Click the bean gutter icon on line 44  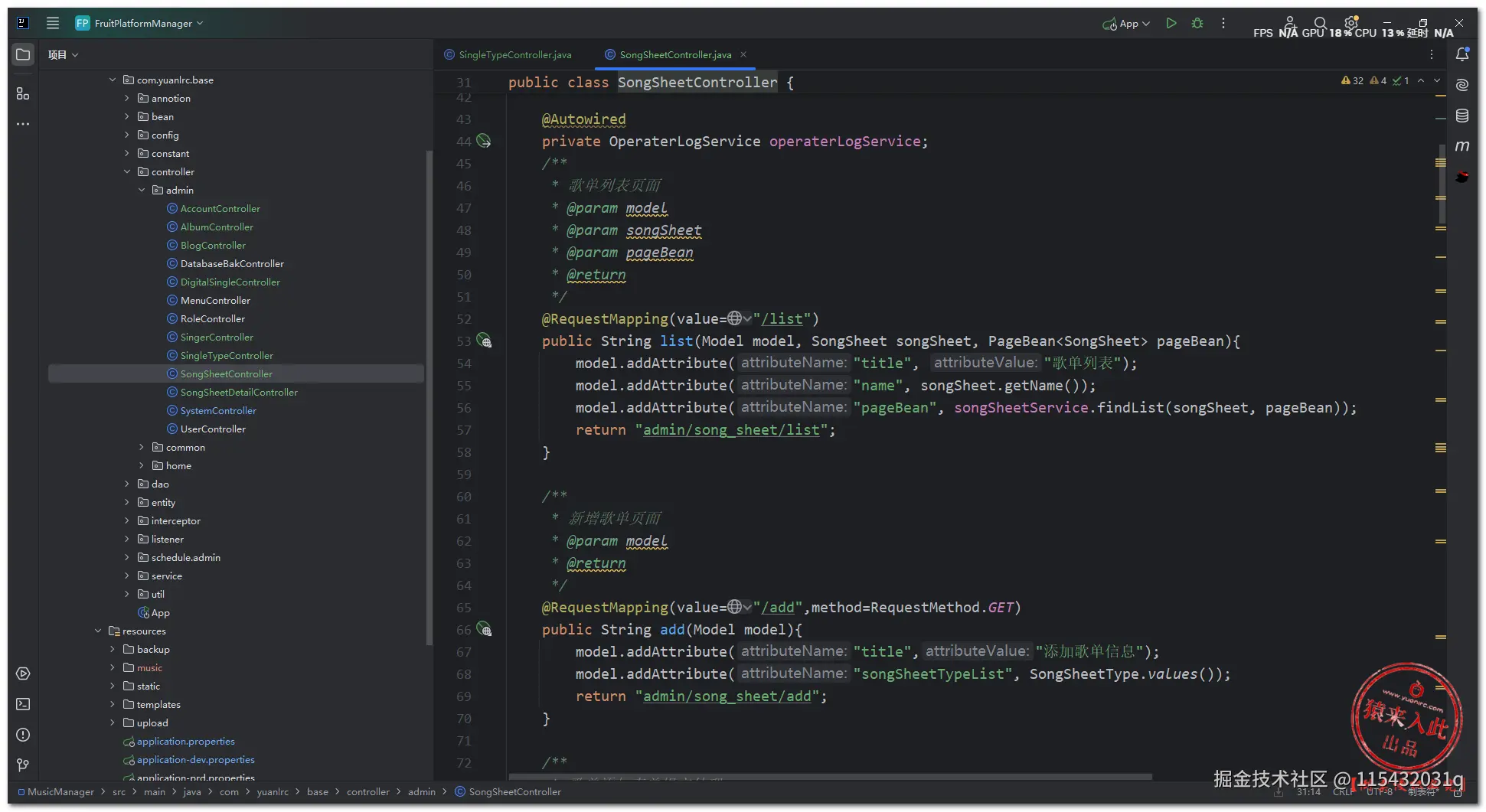click(484, 141)
